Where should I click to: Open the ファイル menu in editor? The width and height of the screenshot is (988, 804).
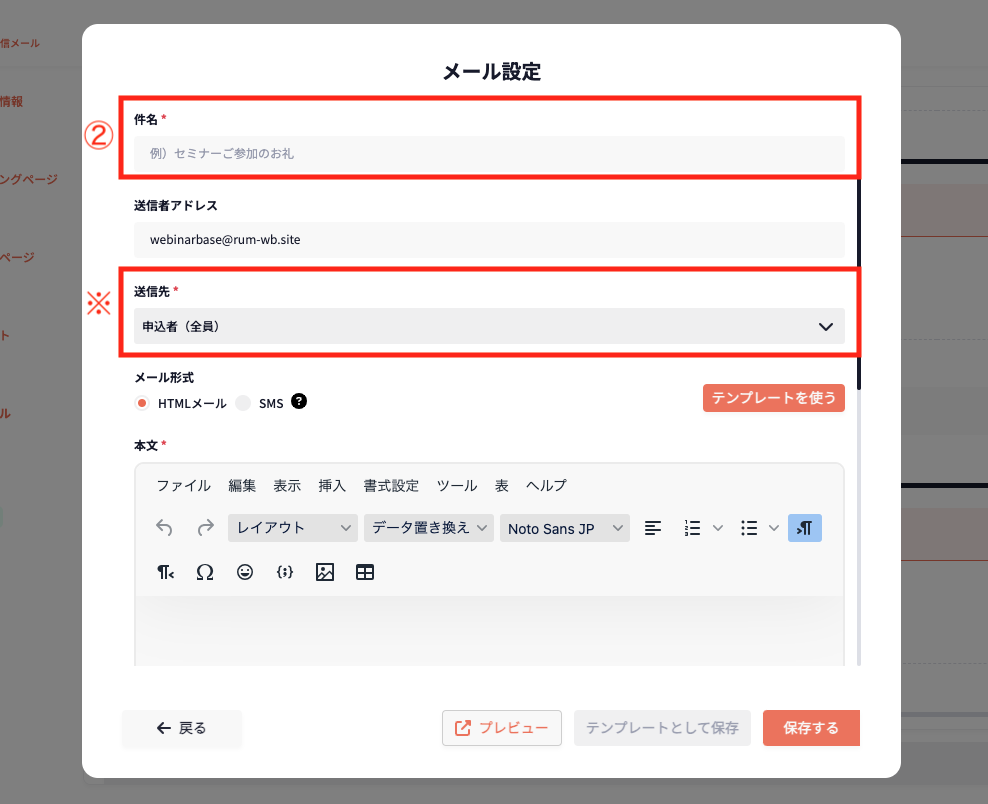point(183,486)
